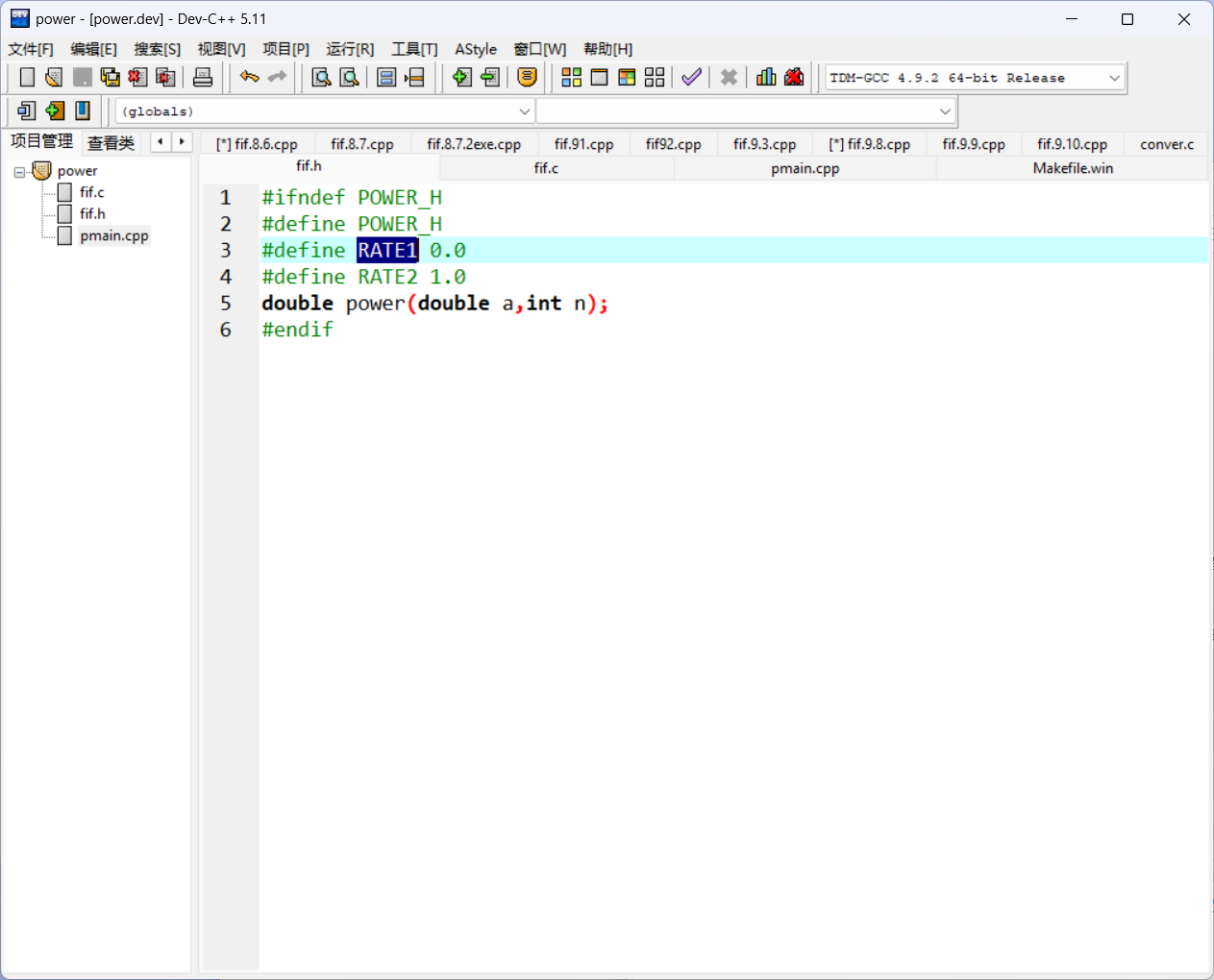This screenshot has width=1214, height=980.
Task: Open Profile analysis bar chart icon
Action: pyautogui.click(x=766, y=78)
